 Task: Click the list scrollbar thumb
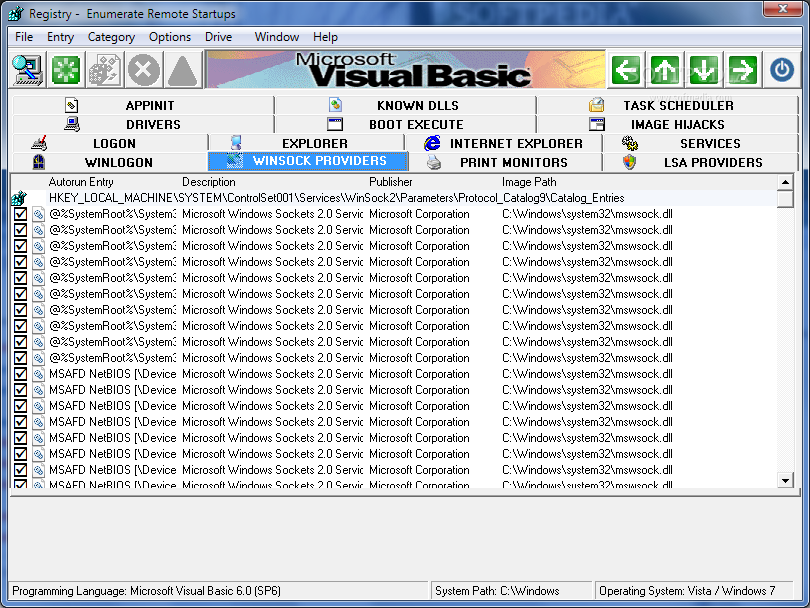(785, 199)
